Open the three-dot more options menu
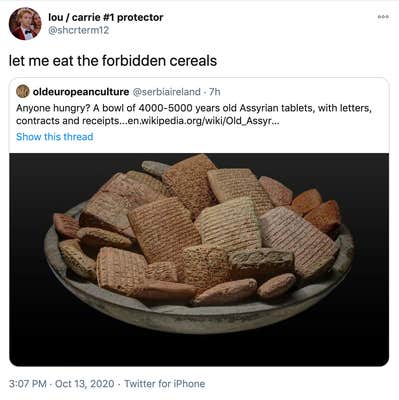Viewport: 399px width, 400px height. 383,17
